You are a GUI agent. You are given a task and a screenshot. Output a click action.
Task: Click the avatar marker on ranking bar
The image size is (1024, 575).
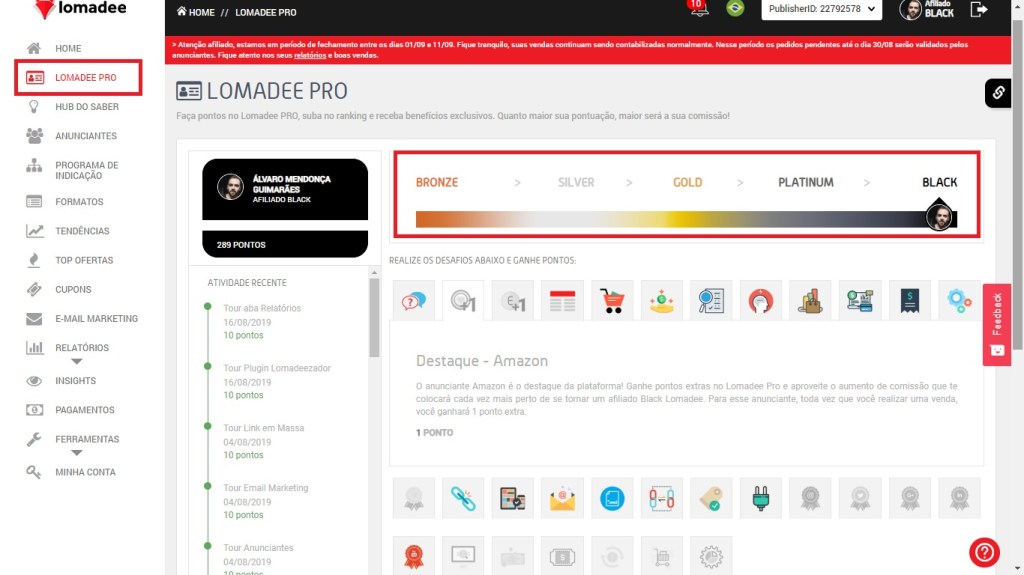938,216
